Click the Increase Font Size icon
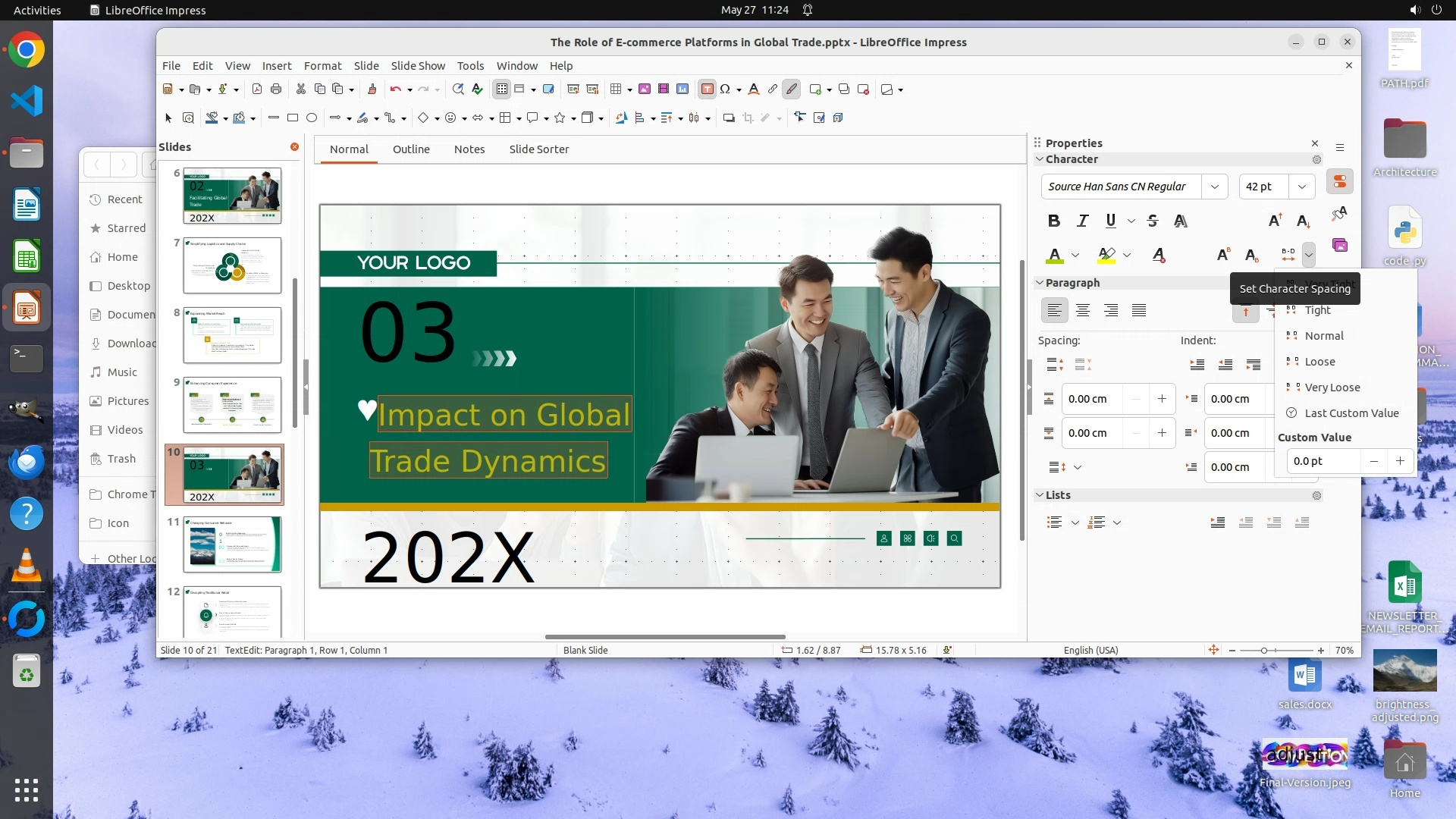 [x=1275, y=221]
